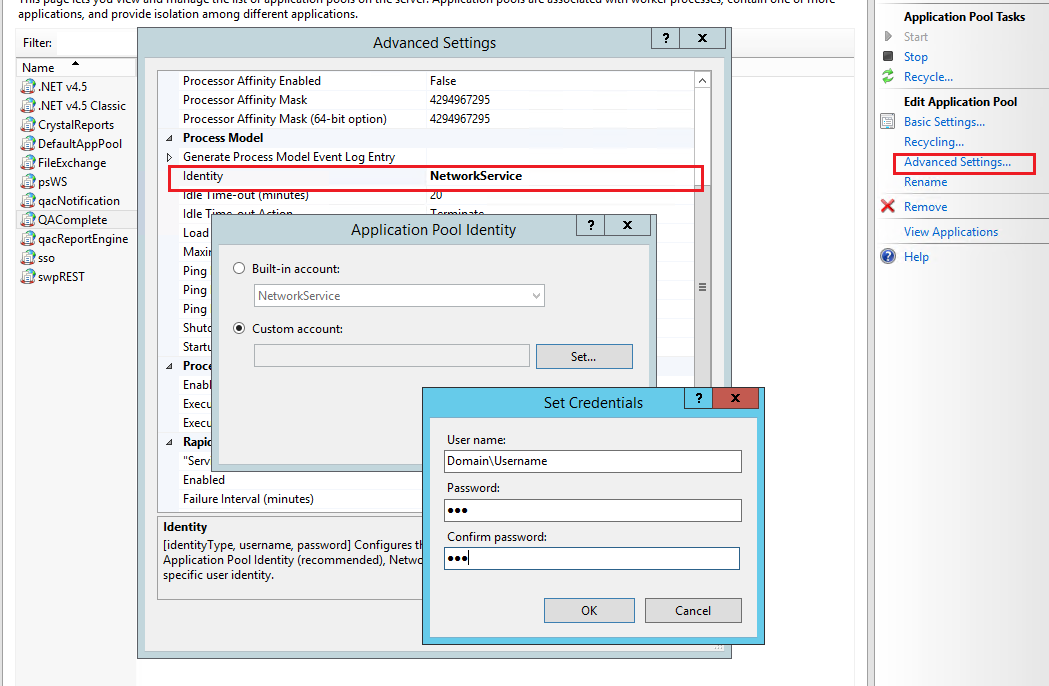Select the DefaultAppPool gear icon
The width and height of the screenshot is (1049, 686).
[x=25, y=143]
